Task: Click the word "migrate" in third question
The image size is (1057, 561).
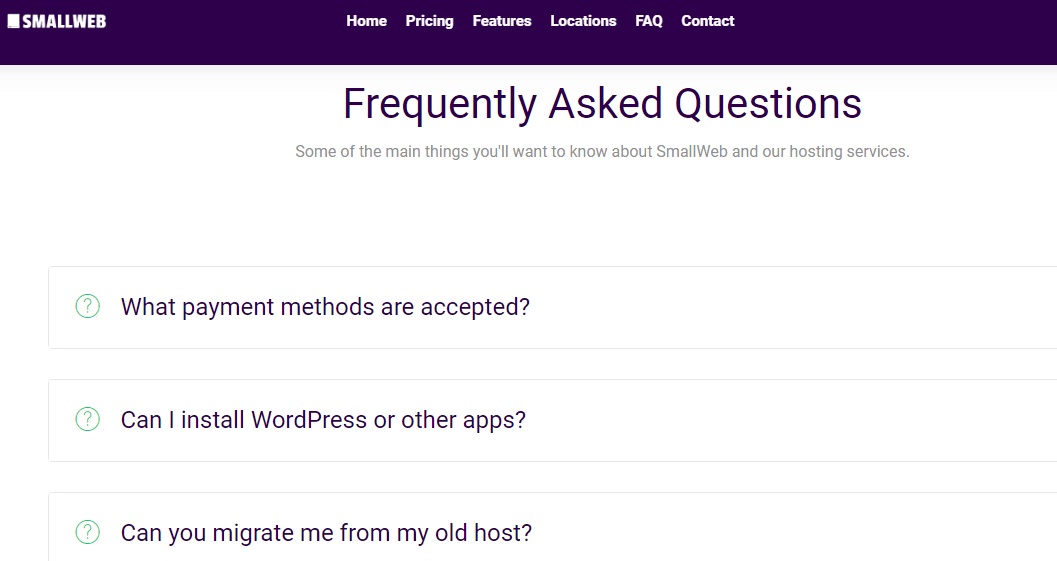Action: tap(253, 533)
